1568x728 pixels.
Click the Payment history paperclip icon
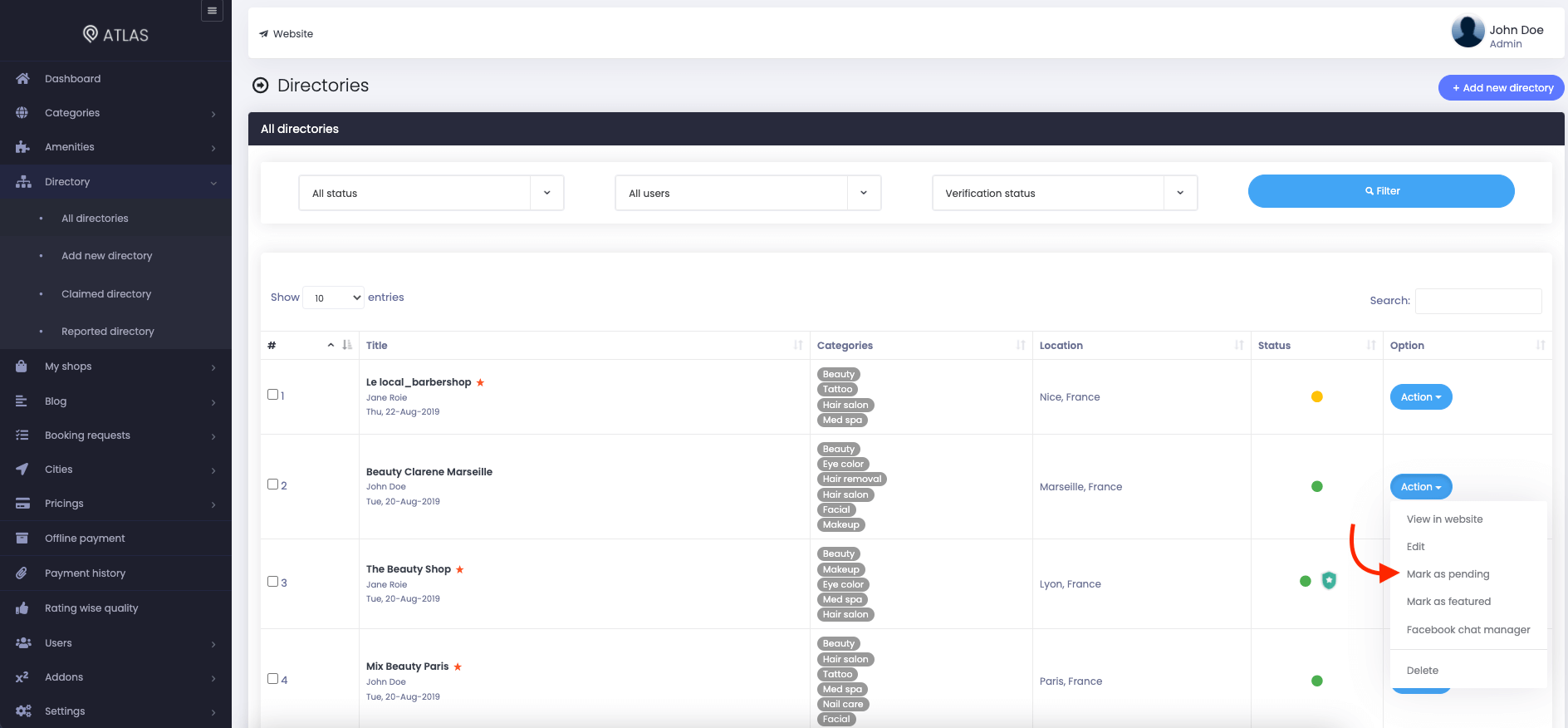(x=22, y=573)
